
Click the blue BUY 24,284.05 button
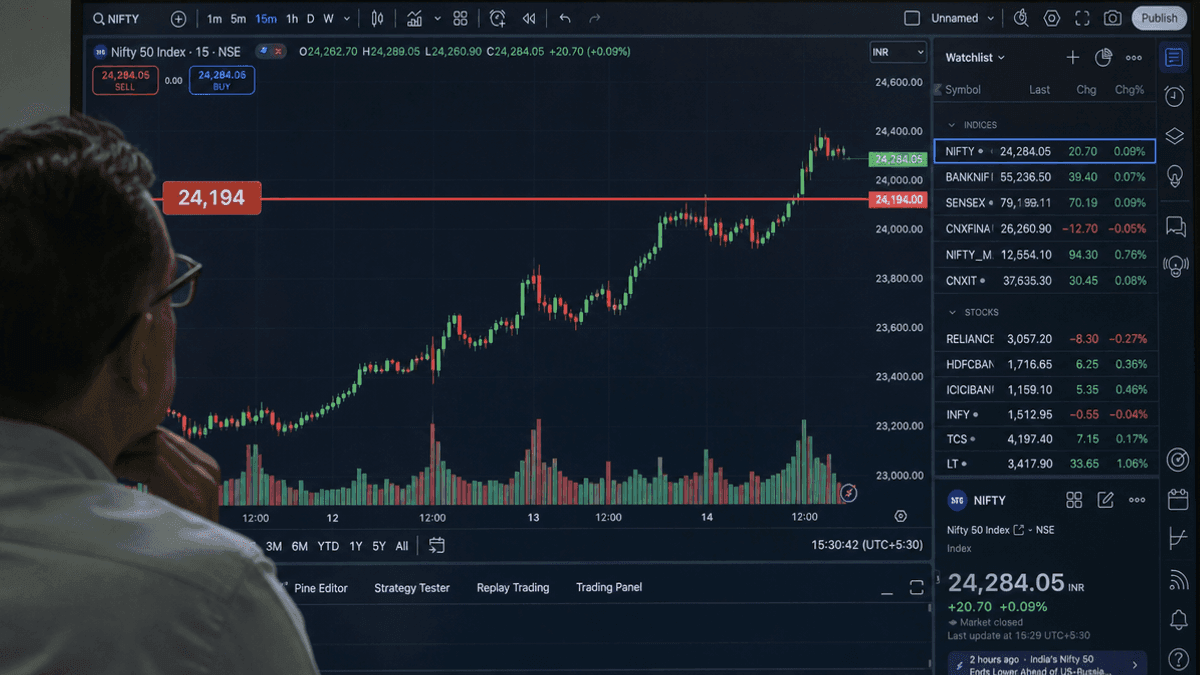click(221, 80)
